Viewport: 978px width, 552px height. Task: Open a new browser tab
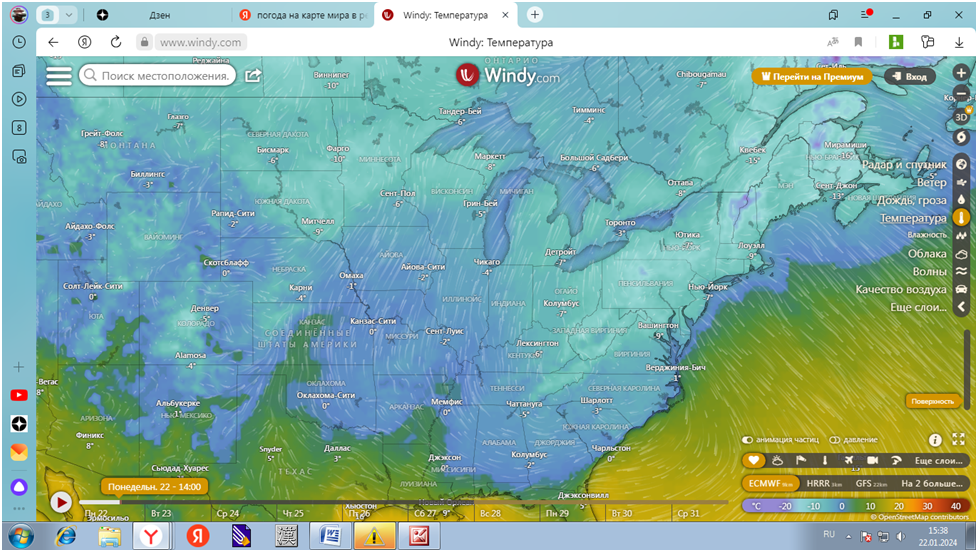tap(535, 15)
